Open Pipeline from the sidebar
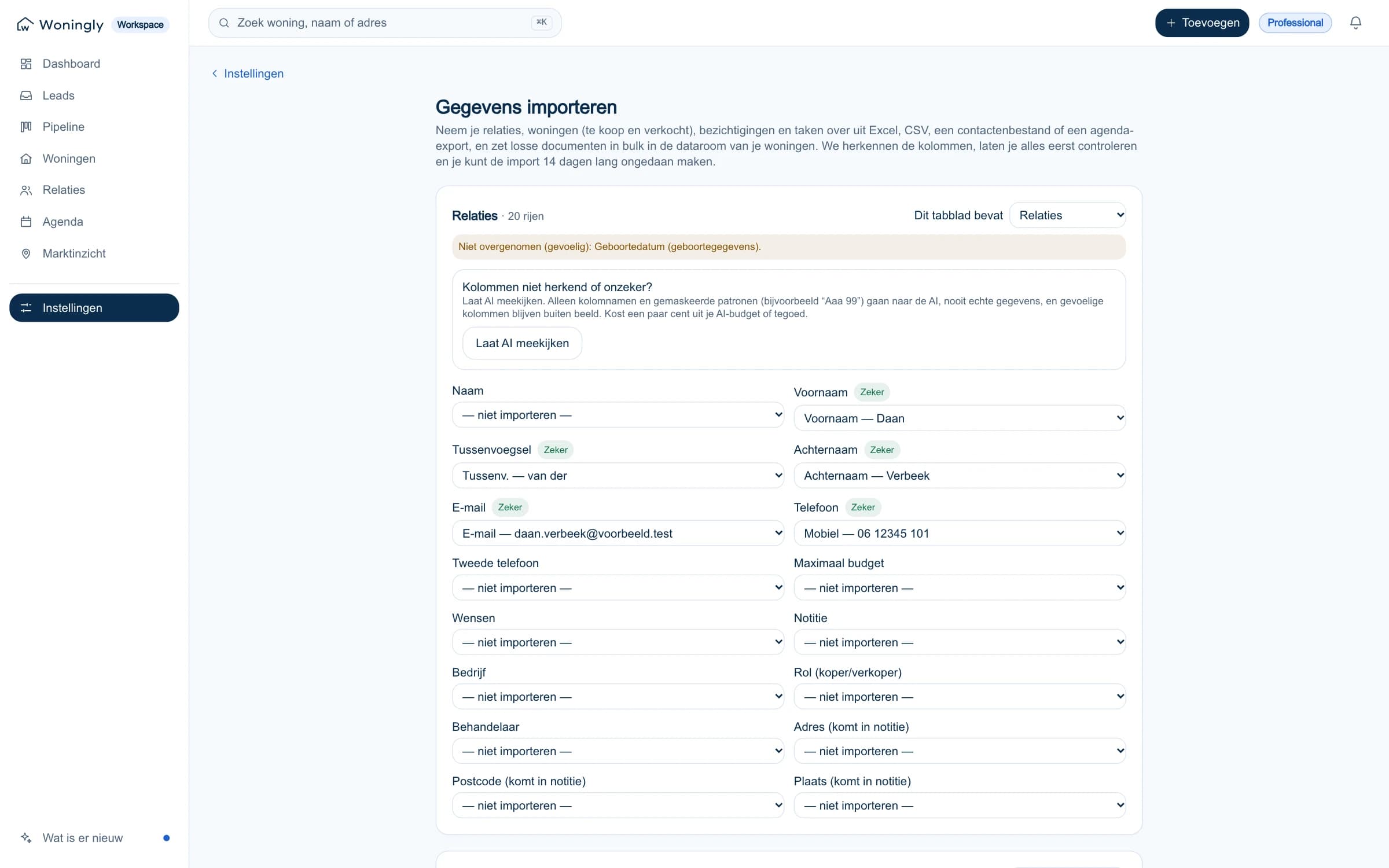 point(94,127)
